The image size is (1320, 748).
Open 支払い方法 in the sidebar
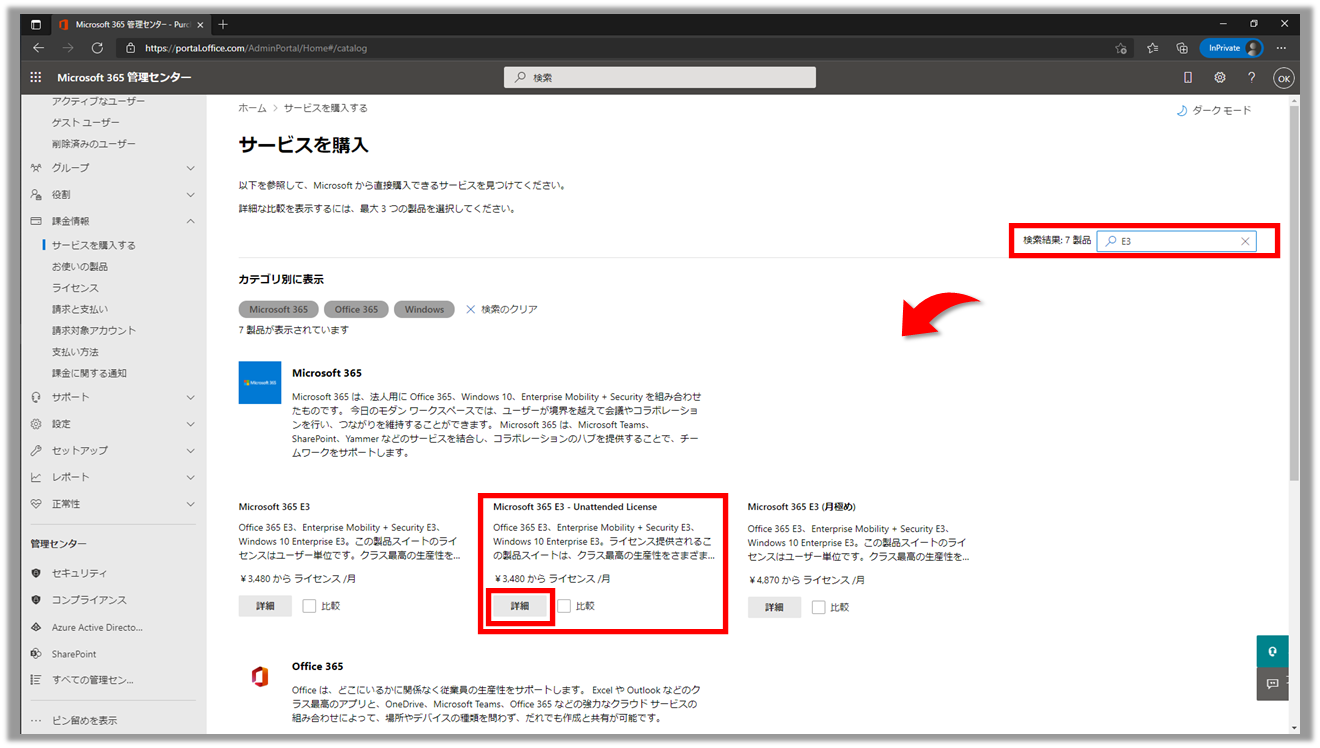click(x=75, y=352)
